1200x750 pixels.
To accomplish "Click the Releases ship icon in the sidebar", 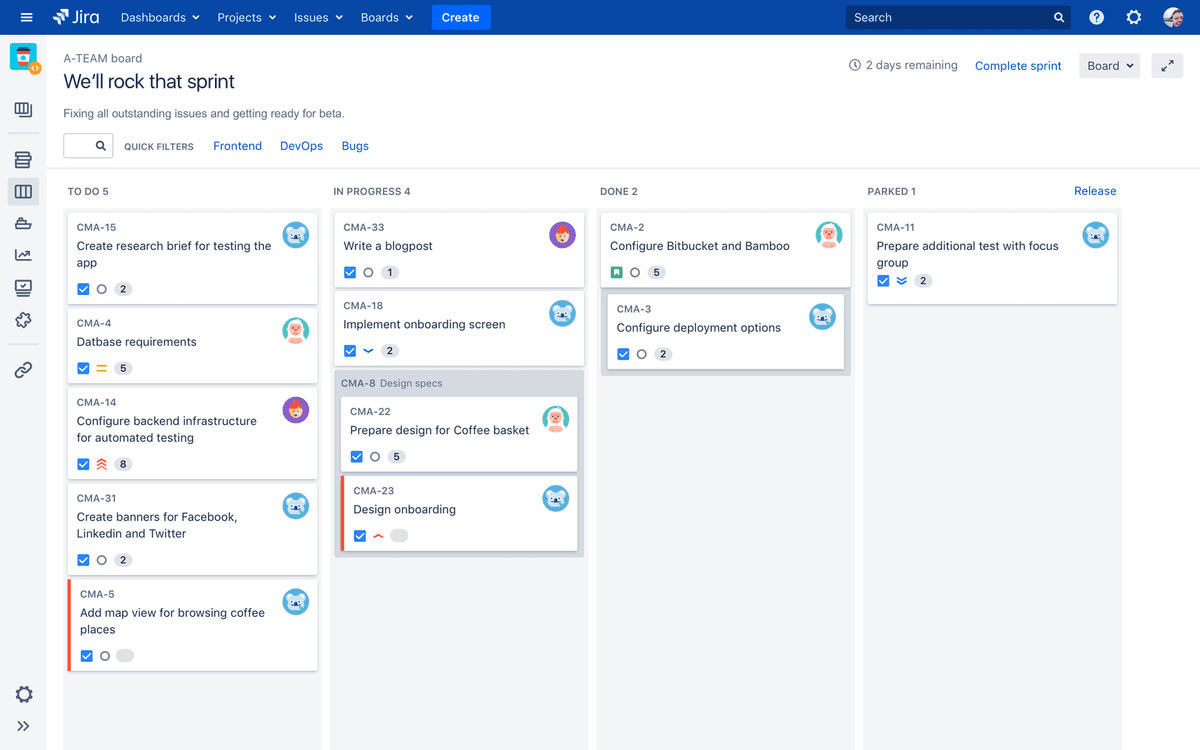I will coord(23,224).
